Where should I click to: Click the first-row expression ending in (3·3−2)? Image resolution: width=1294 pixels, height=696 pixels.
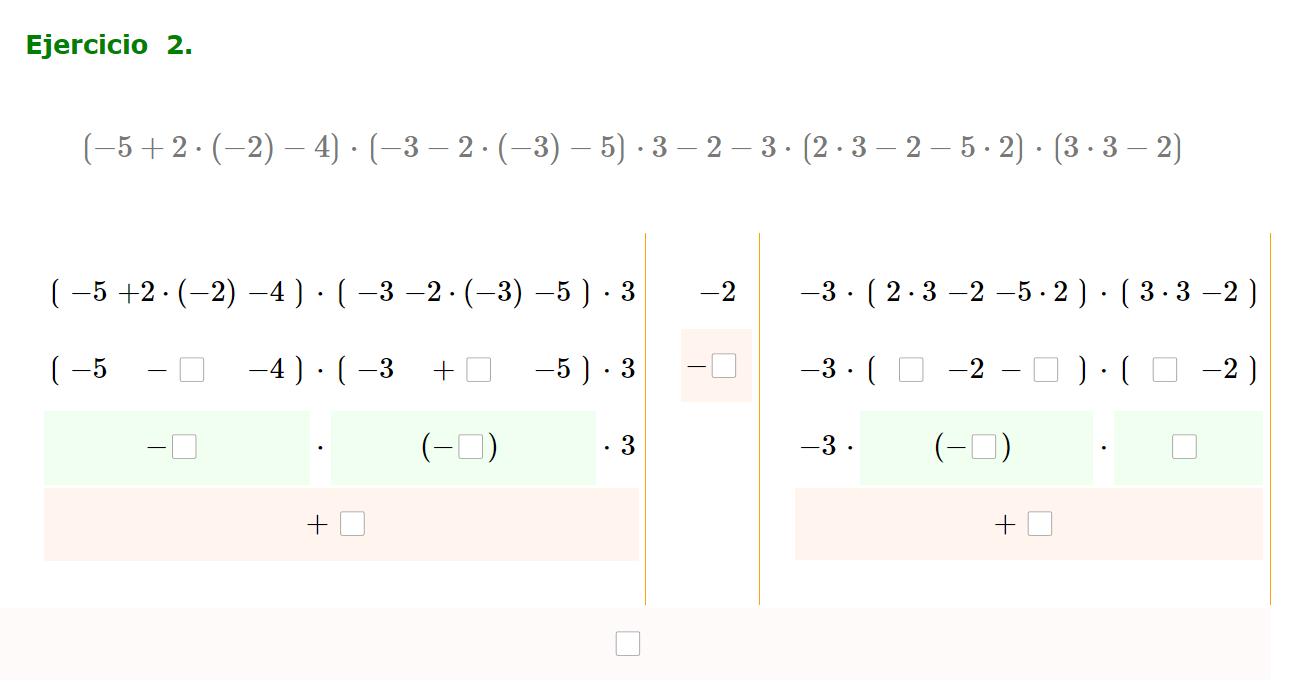pyautogui.click(x=1029, y=292)
